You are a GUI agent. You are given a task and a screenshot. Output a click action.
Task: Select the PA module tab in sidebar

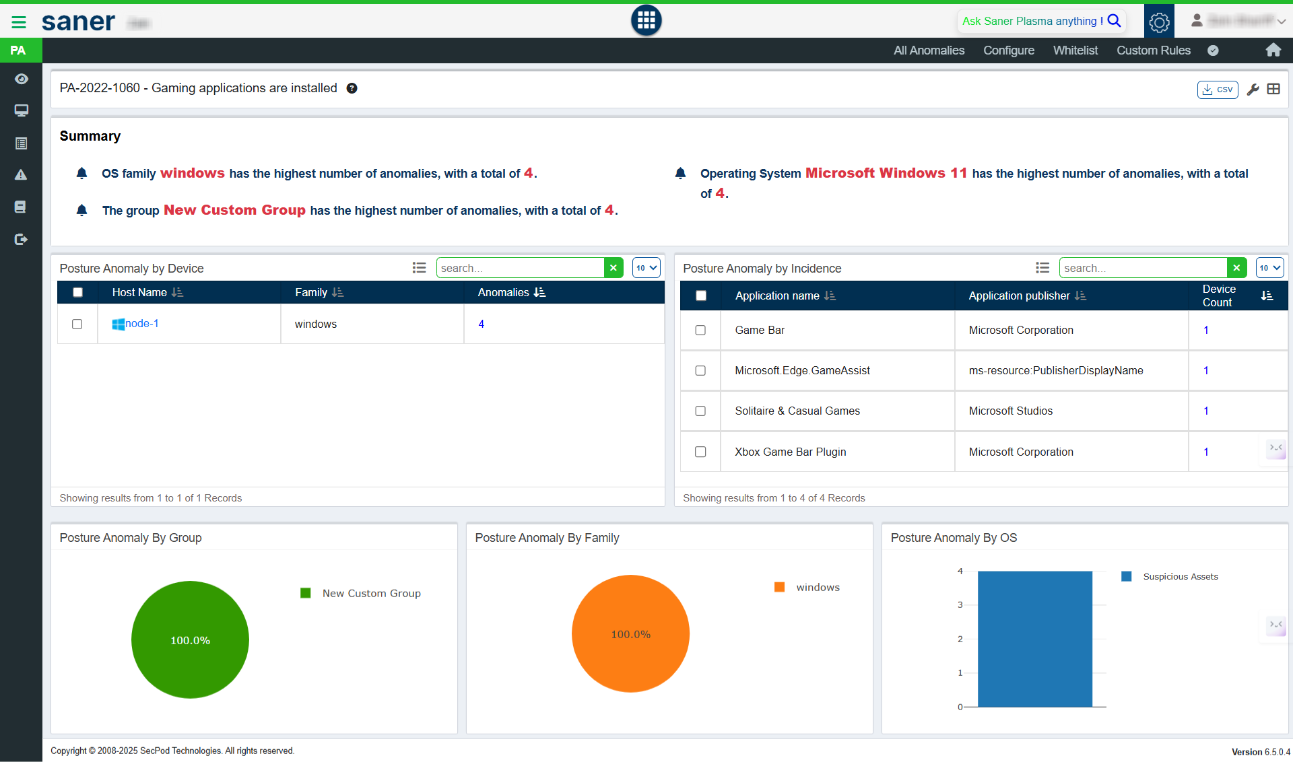19,50
